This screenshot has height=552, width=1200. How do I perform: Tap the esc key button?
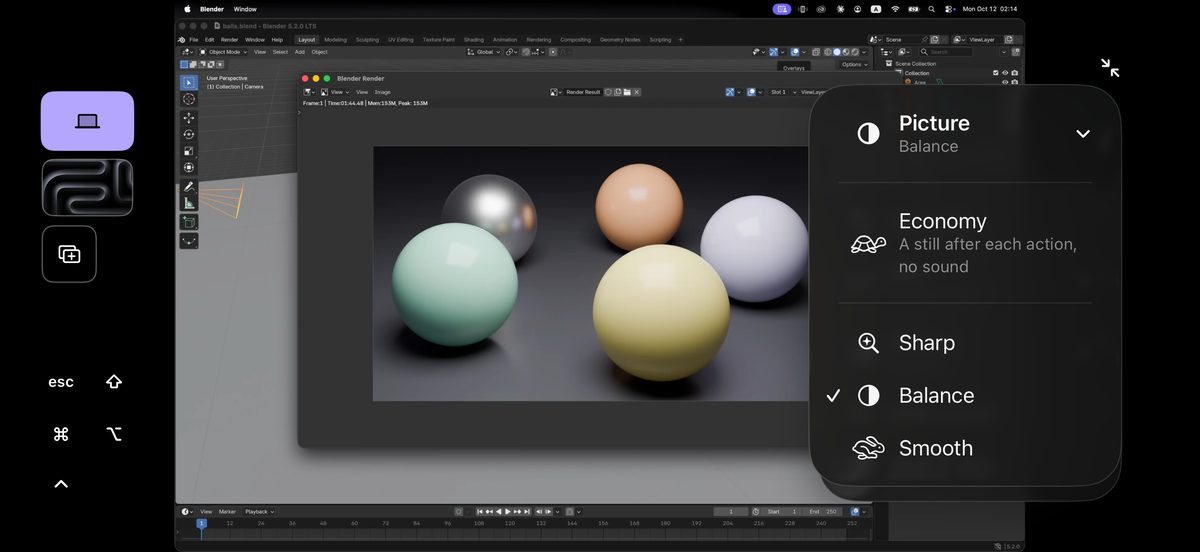click(61, 382)
